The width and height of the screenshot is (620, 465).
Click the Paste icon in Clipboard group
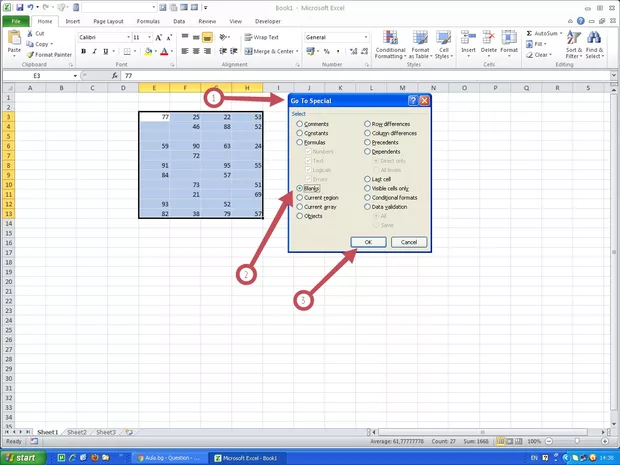tap(14, 40)
